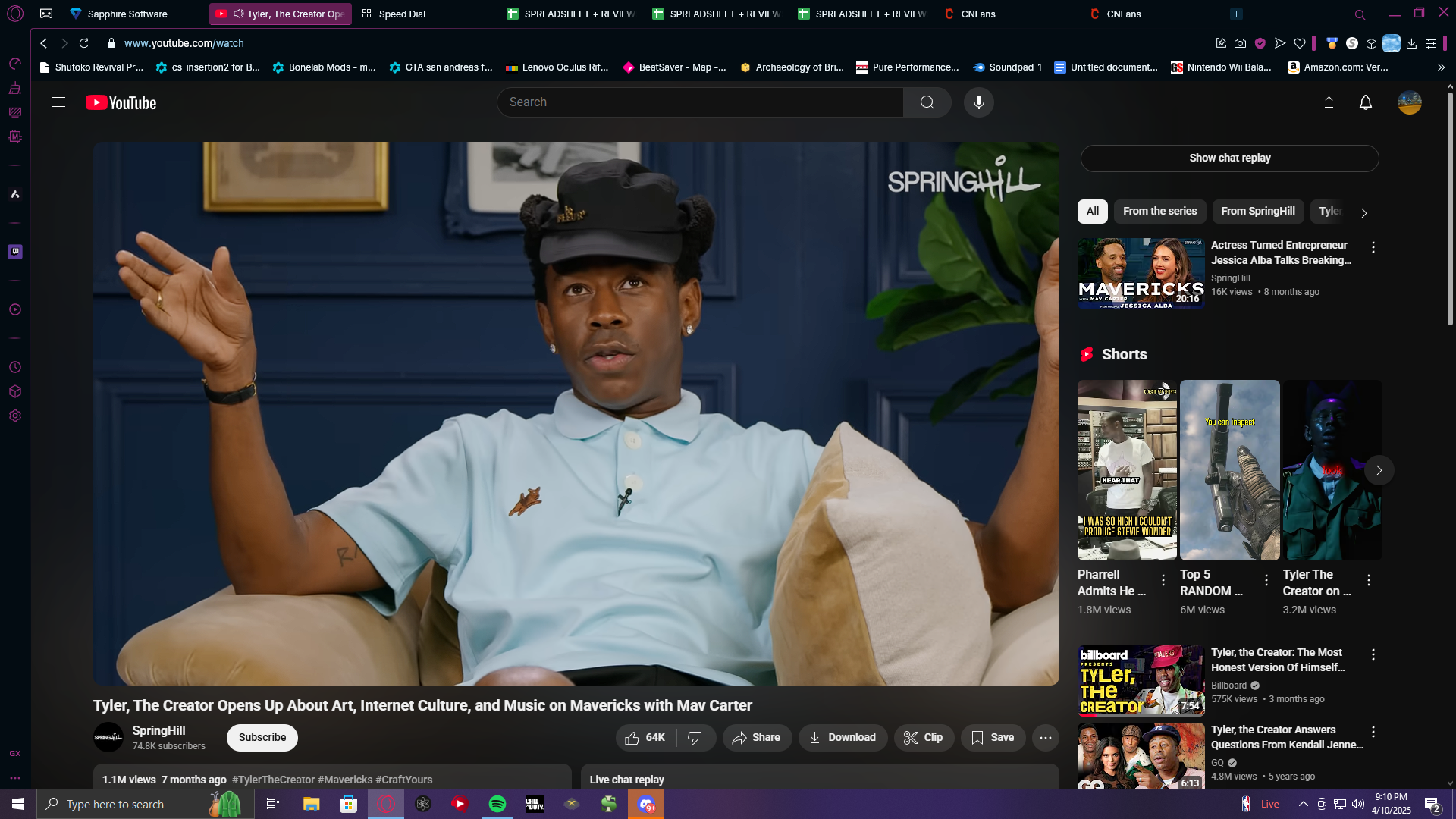Subscribe to the SpringHill channel
The image size is (1456, 819).
point(262,737)
